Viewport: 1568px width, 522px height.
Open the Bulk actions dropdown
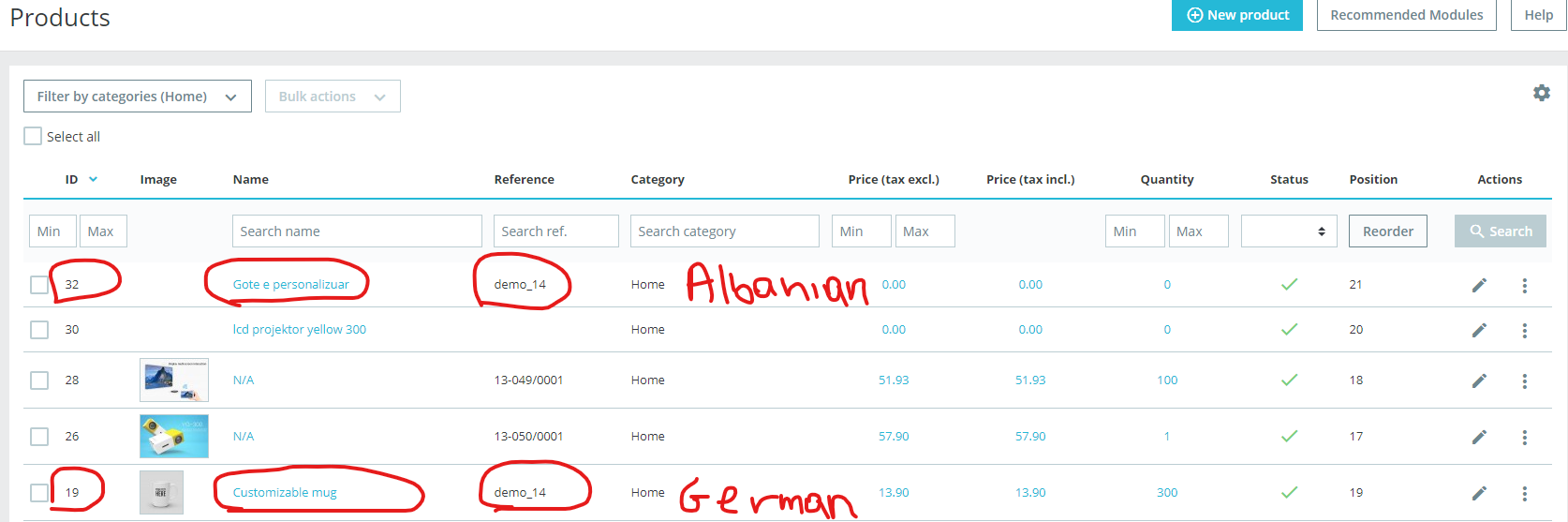[x=333, y=97]
